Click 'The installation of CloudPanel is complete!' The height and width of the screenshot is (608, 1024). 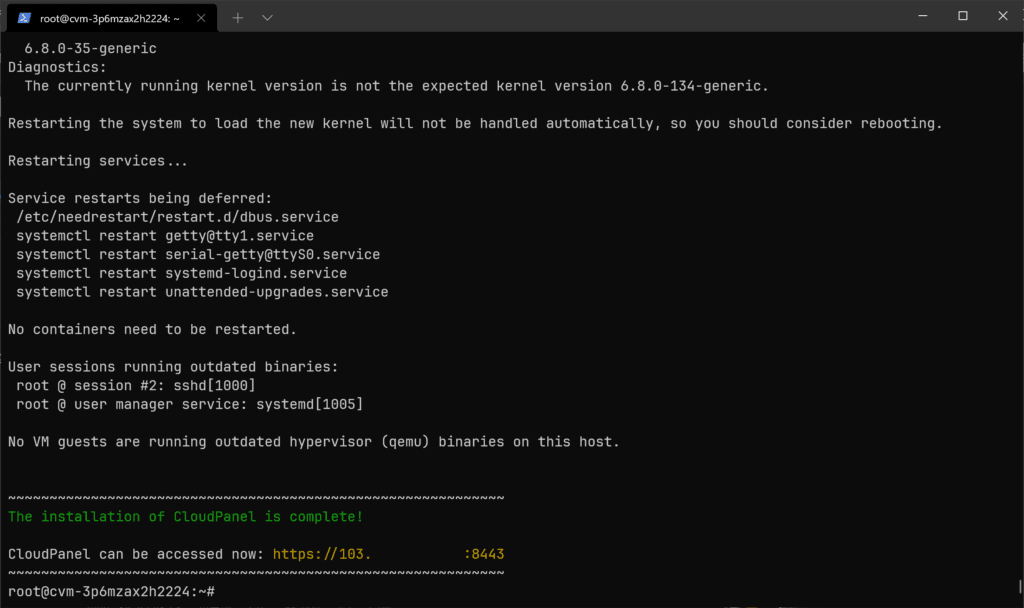coord(185,517)
